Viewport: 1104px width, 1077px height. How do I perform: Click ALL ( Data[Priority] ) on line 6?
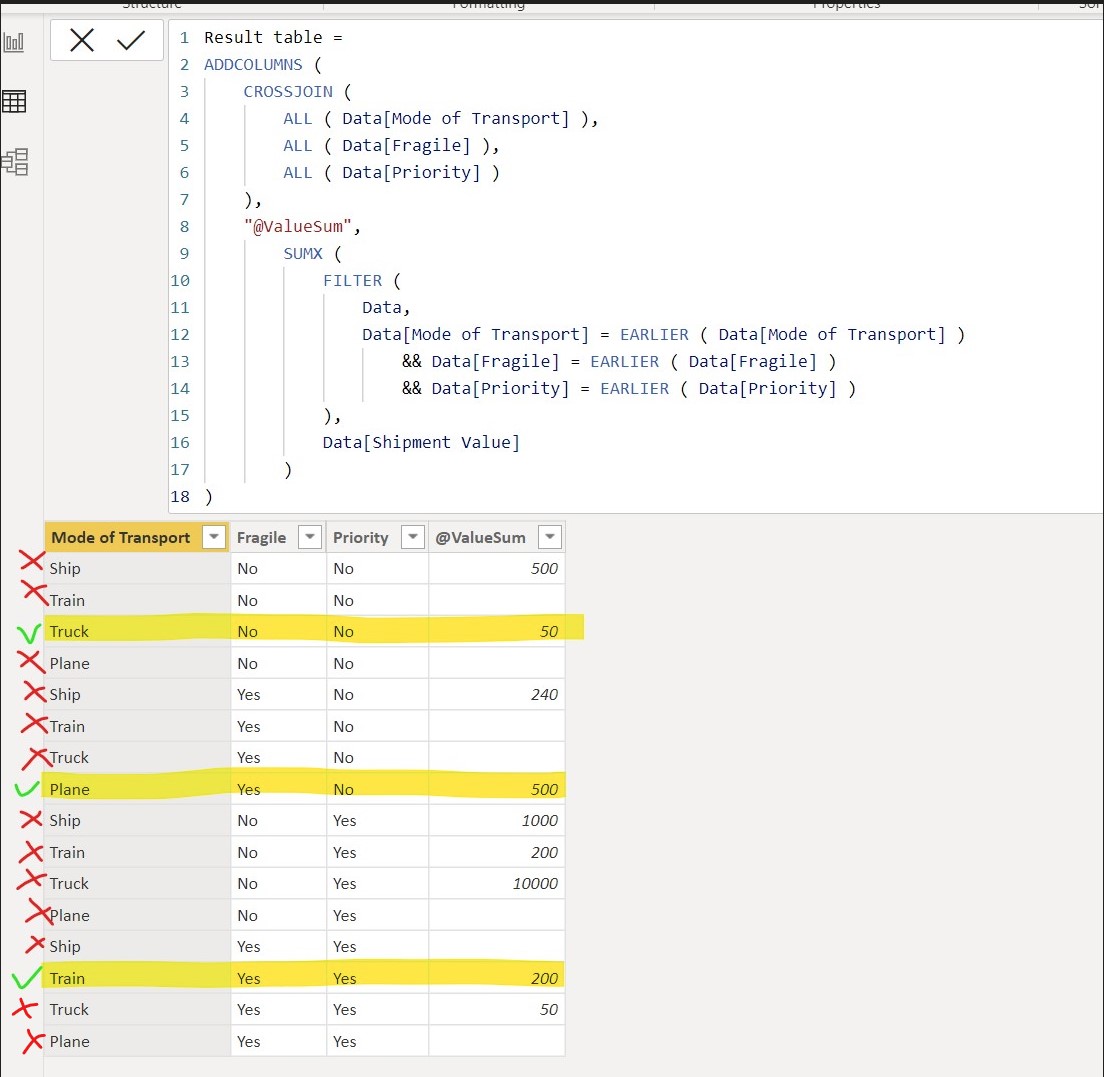click(391, 173)
